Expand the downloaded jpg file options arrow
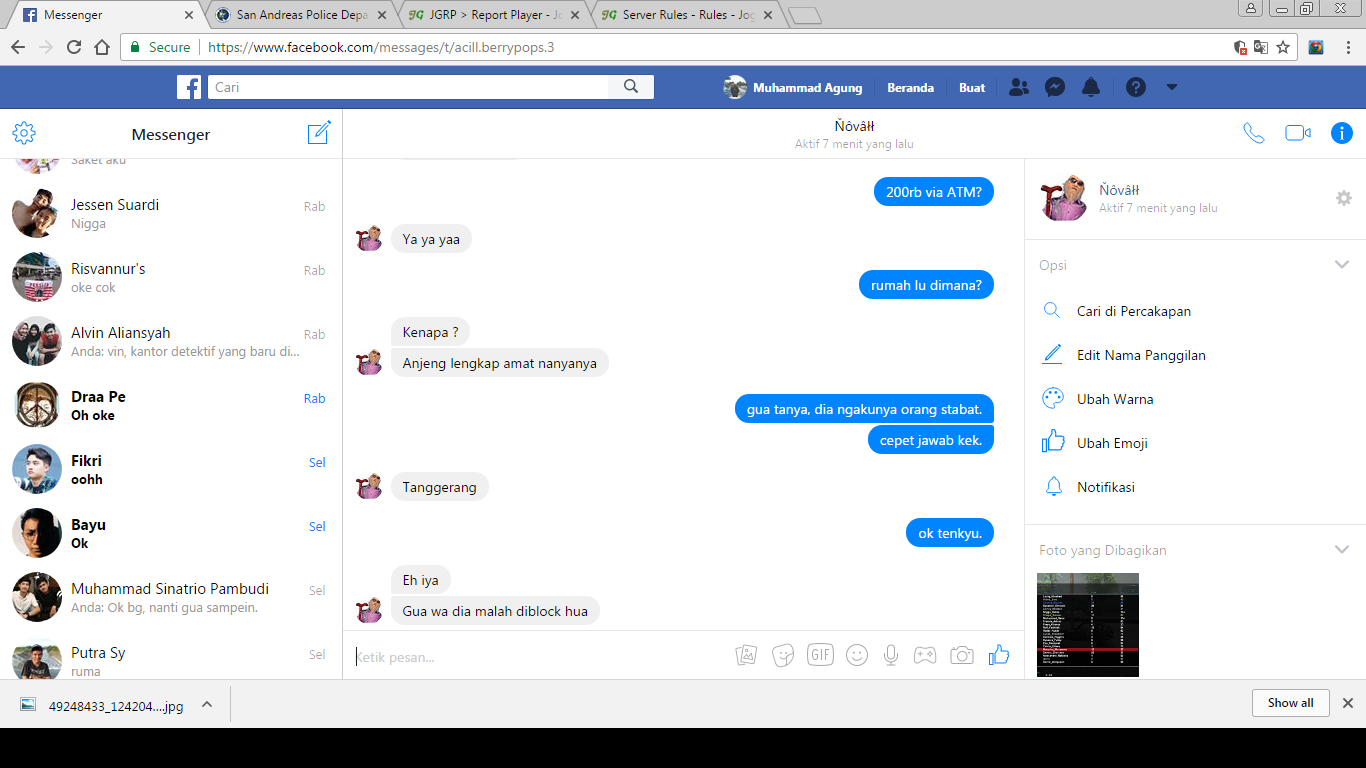 pos(207,704)
